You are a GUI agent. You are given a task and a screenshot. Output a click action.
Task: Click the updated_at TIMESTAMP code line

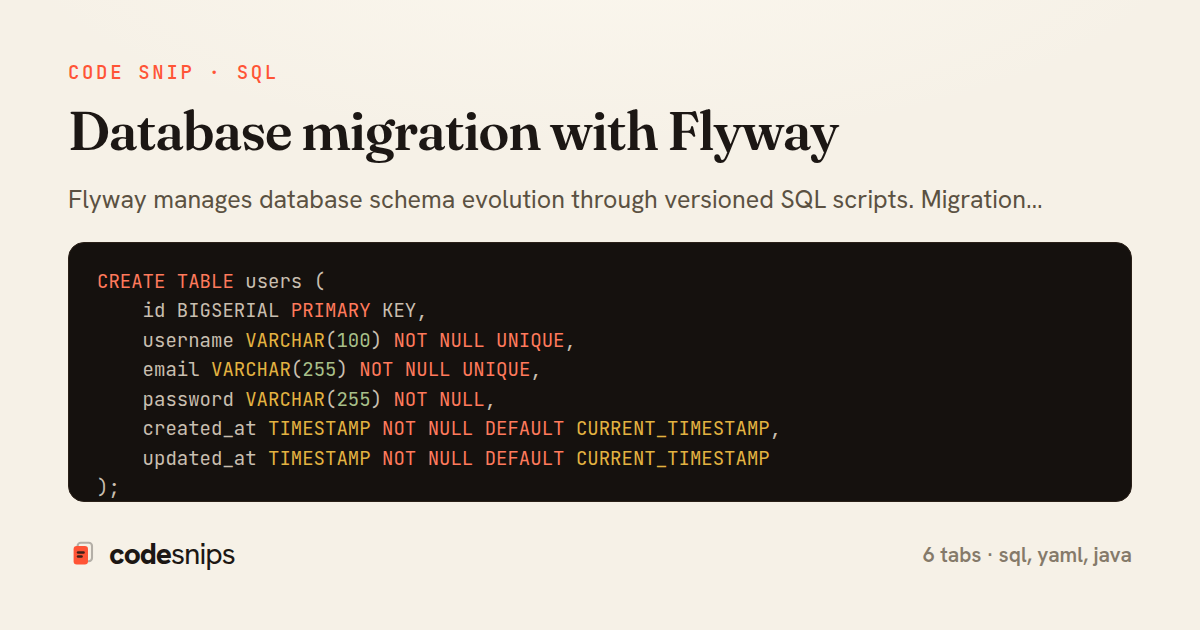pos(456,459)
